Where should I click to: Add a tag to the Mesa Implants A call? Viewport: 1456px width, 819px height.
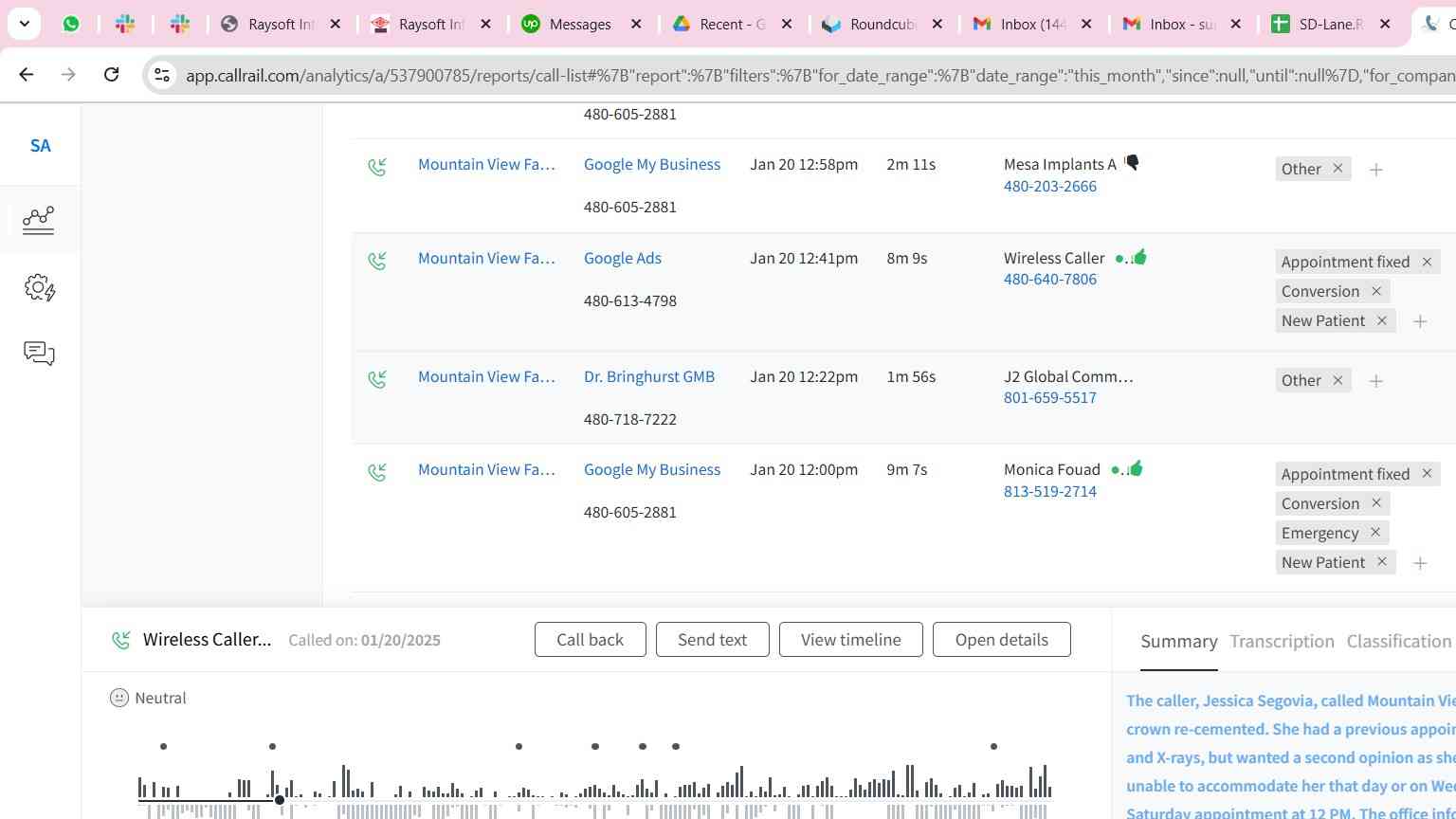pyautogui.click(x=1376, y=170)
